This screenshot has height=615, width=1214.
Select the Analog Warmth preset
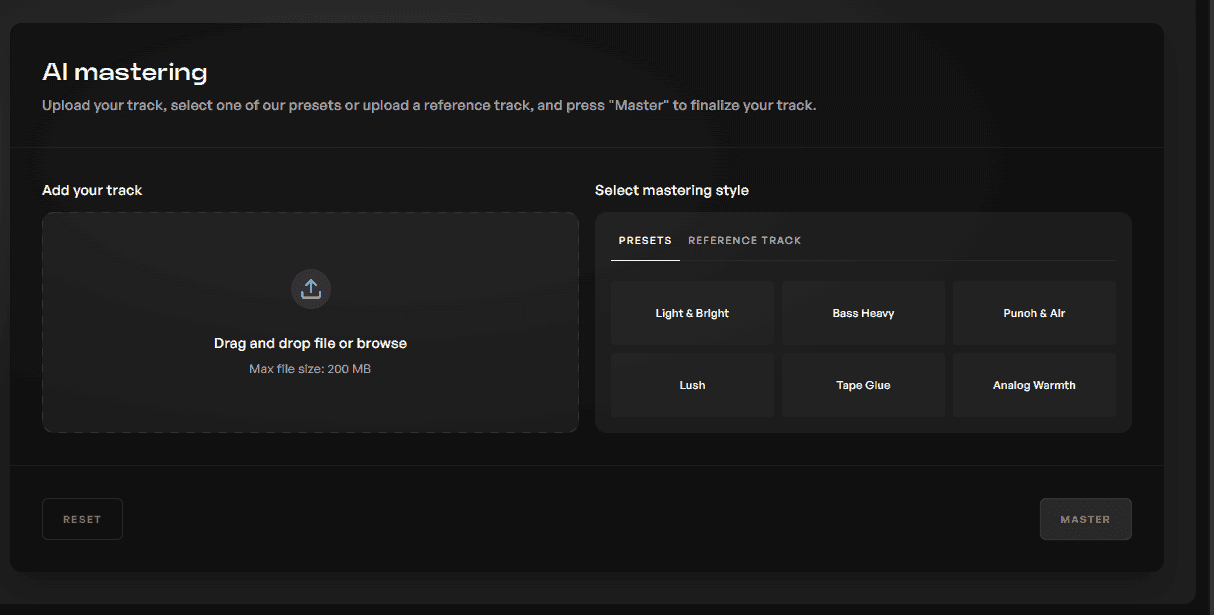(x=1034, y=385)
